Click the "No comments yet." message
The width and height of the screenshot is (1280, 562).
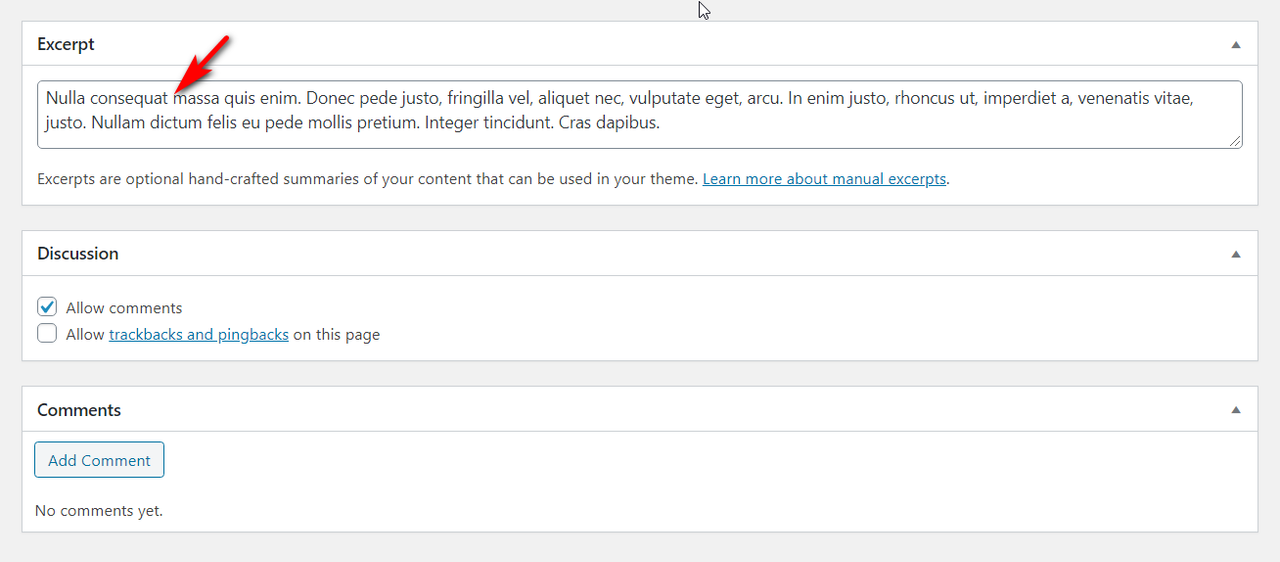[x=99, y=511]
